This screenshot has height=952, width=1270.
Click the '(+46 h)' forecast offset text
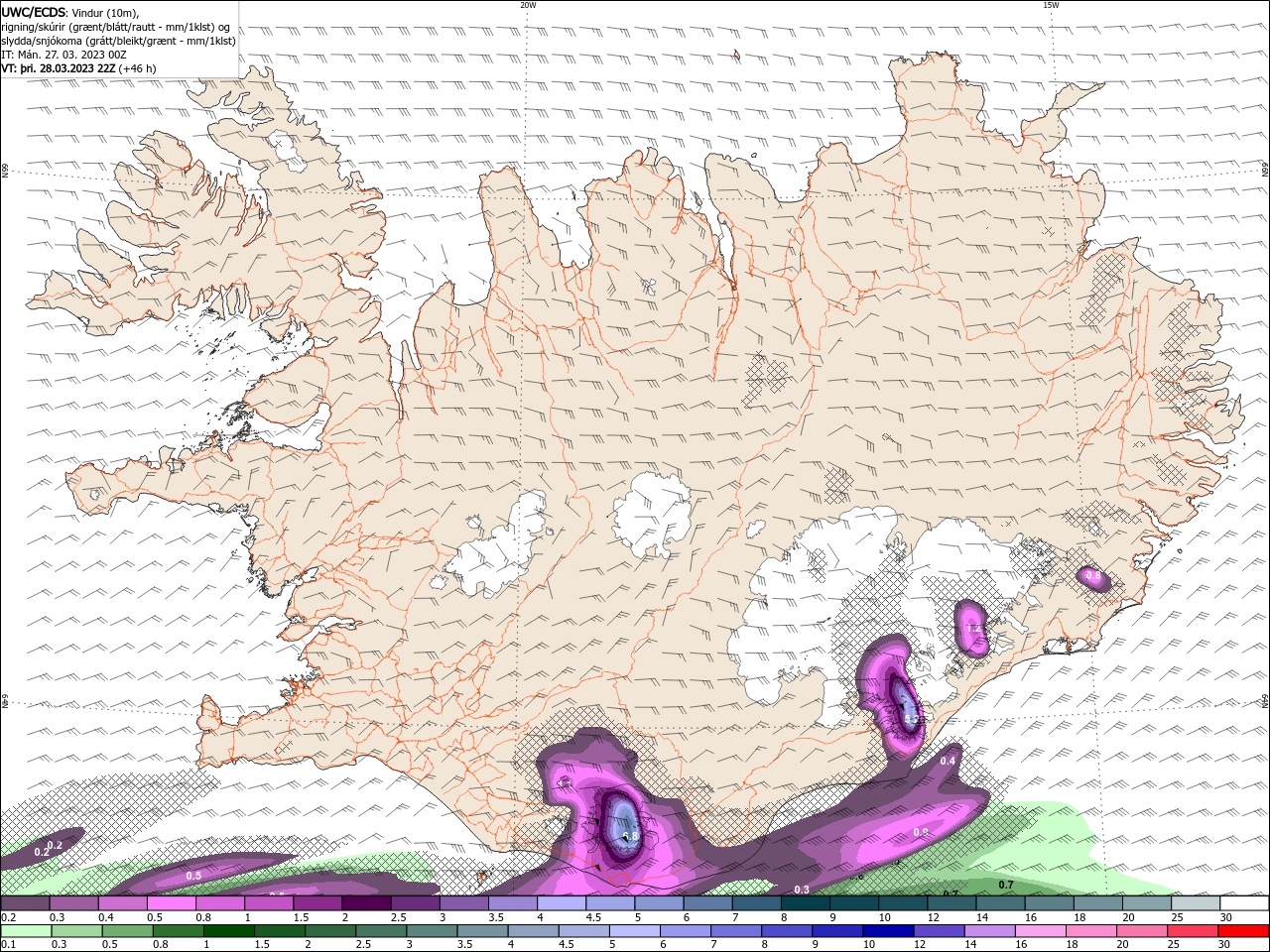[137, 68]
